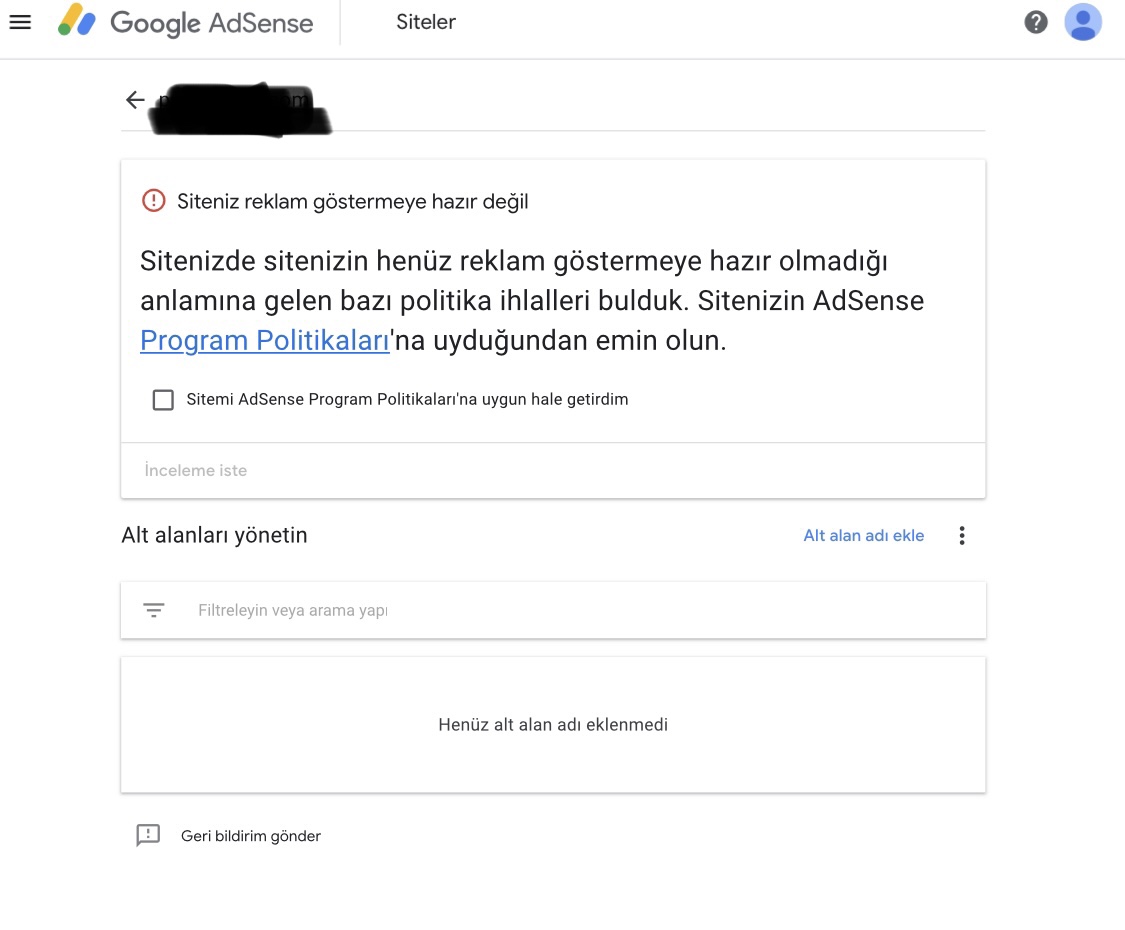Open the help question mark icon
This screenshot has height=930, width=1125.
pos(1035,22)
